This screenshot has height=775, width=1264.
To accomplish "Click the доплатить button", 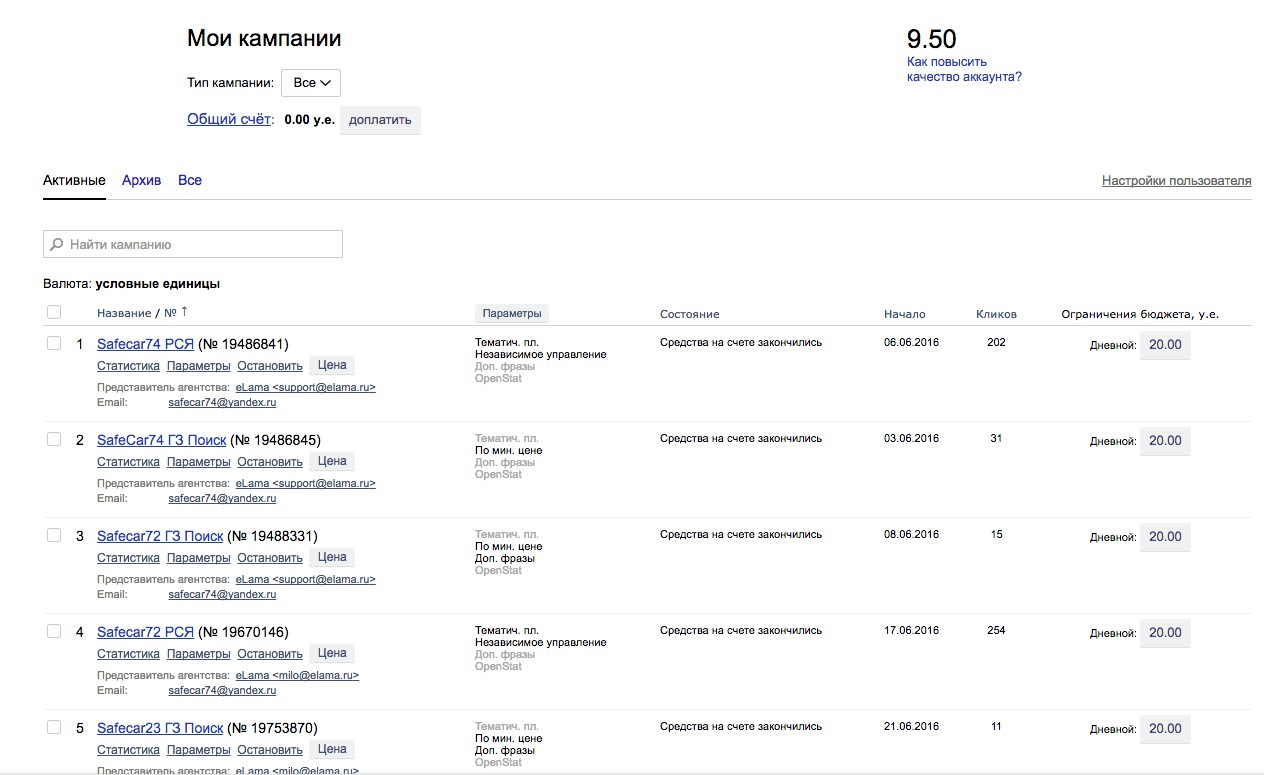I will point(380,120).
